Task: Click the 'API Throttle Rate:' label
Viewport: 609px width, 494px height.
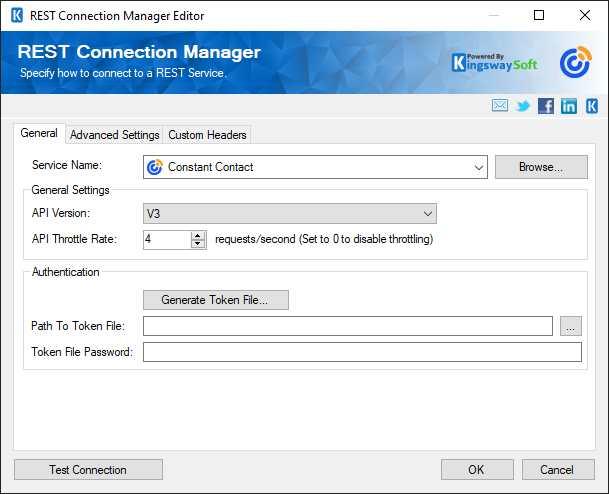Action: [x=74, y=238]
